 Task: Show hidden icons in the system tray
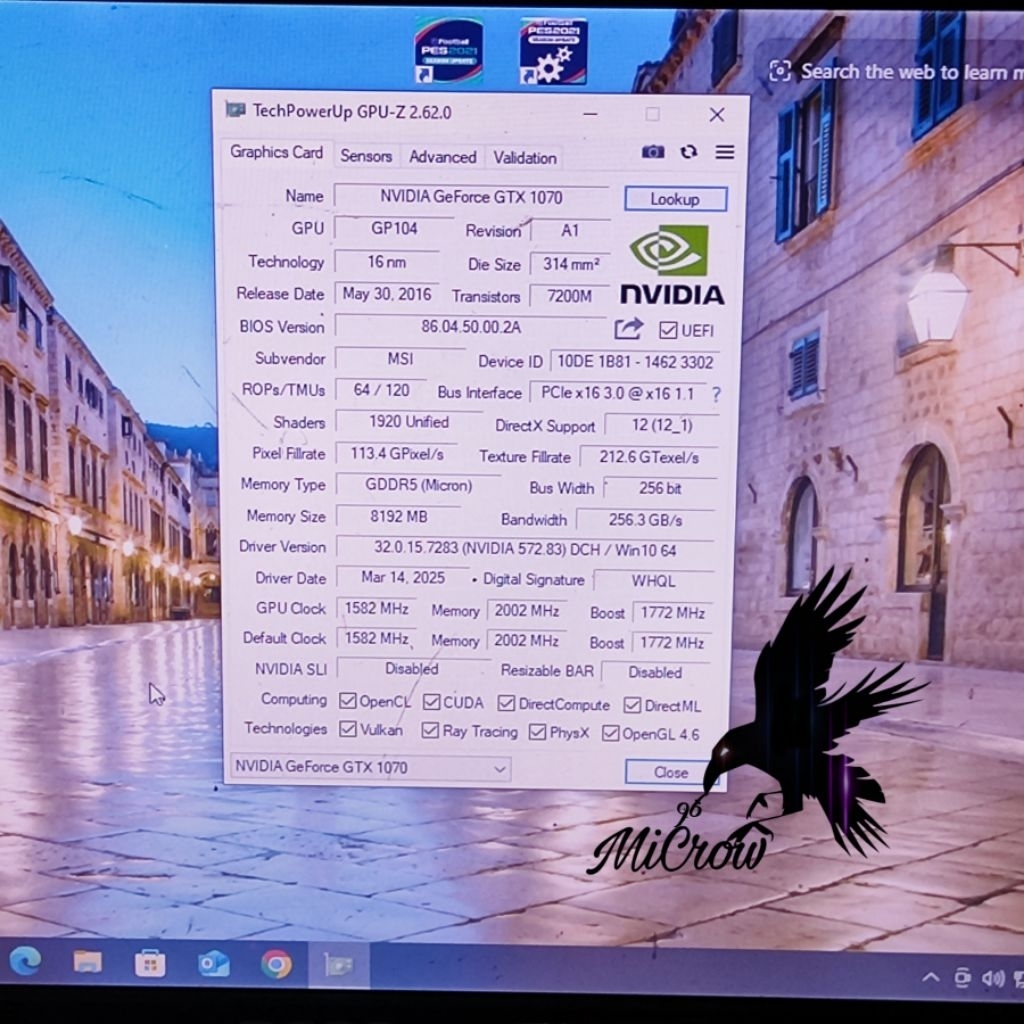pos(930,977)
